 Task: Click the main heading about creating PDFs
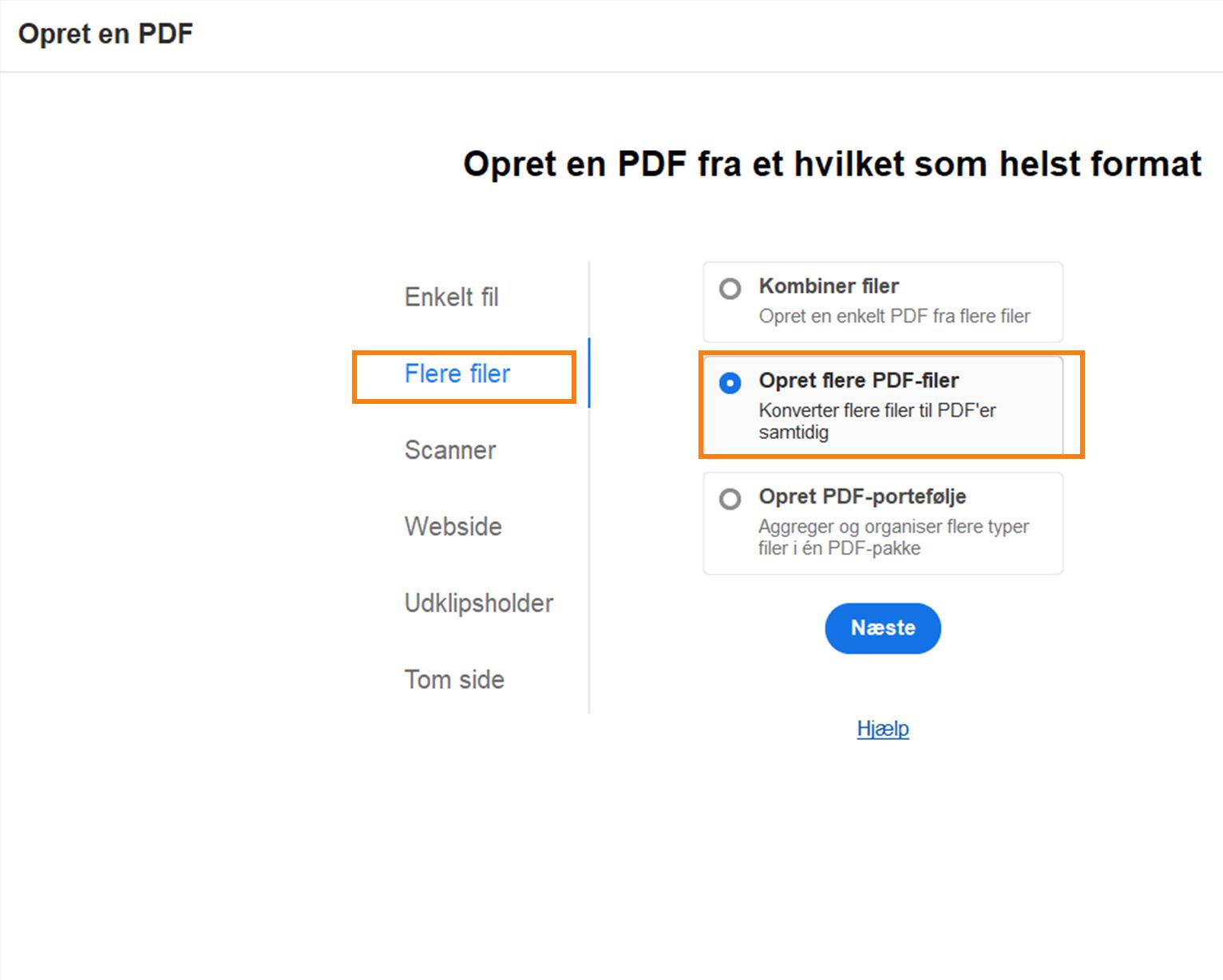pos(832,164)
